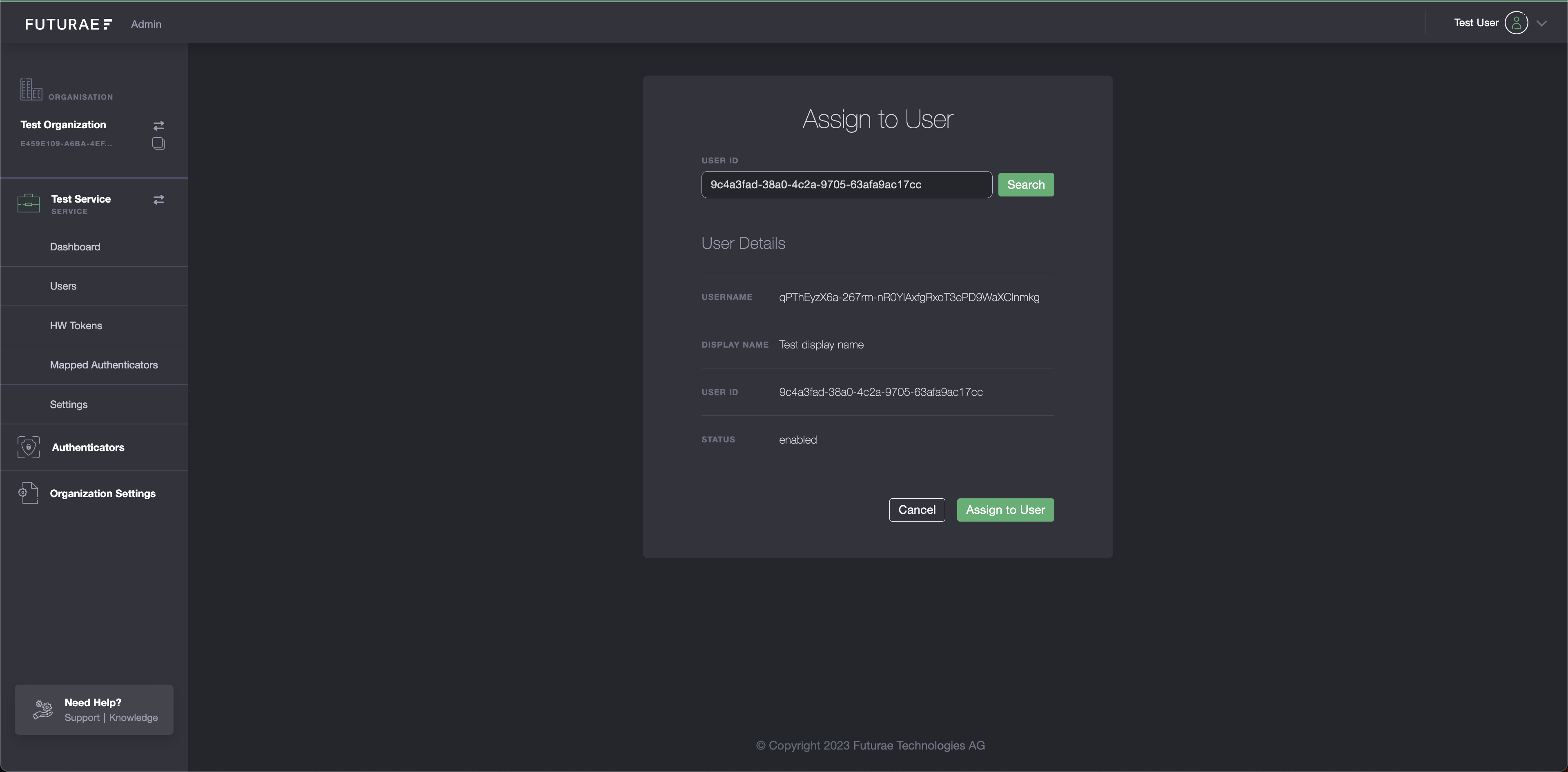Focus the User ID input field
Screen dimensions: 1568x772
coord(846,185)
